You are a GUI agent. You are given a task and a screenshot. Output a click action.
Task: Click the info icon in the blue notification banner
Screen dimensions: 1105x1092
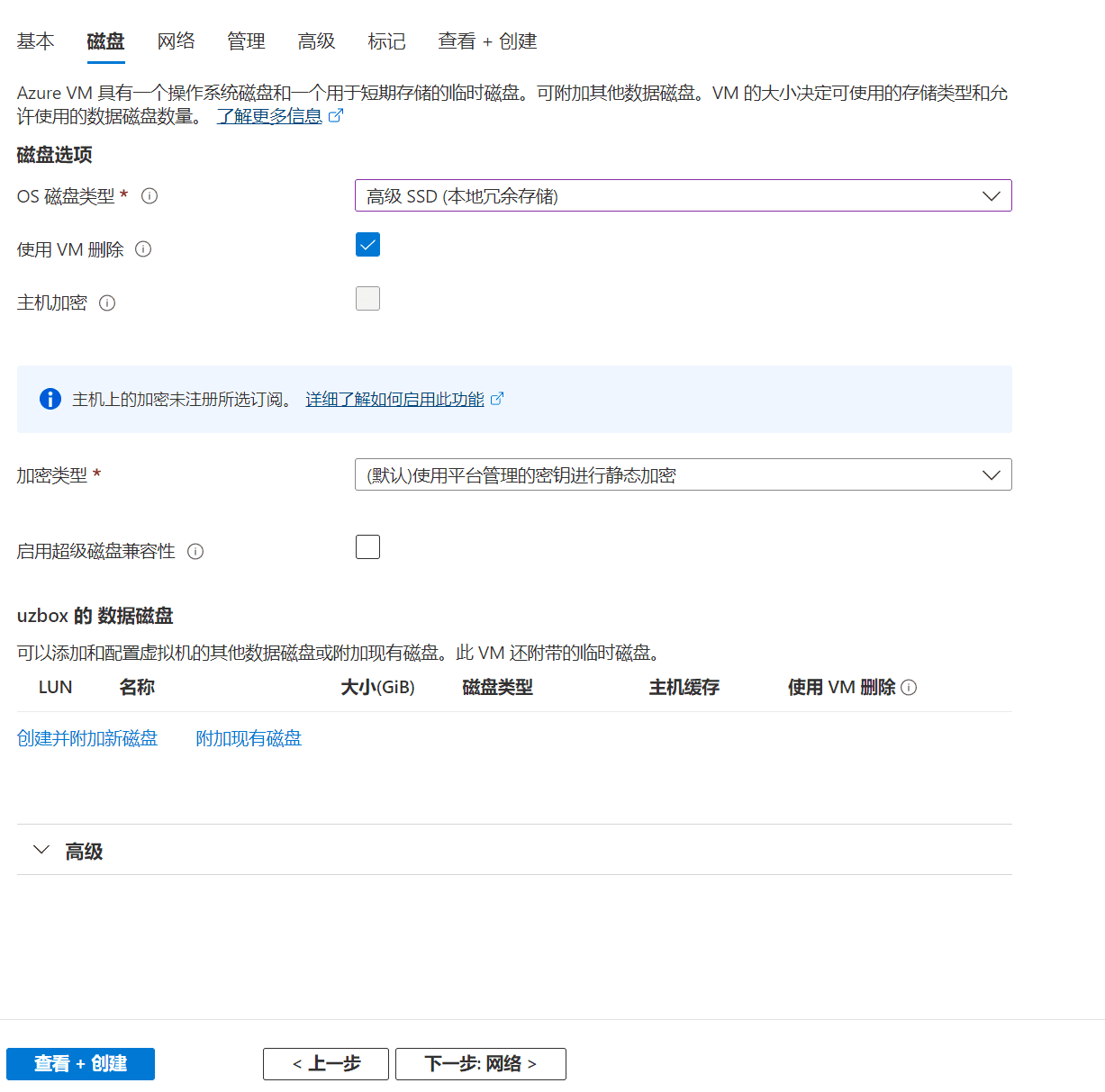[x=50, y=399]
